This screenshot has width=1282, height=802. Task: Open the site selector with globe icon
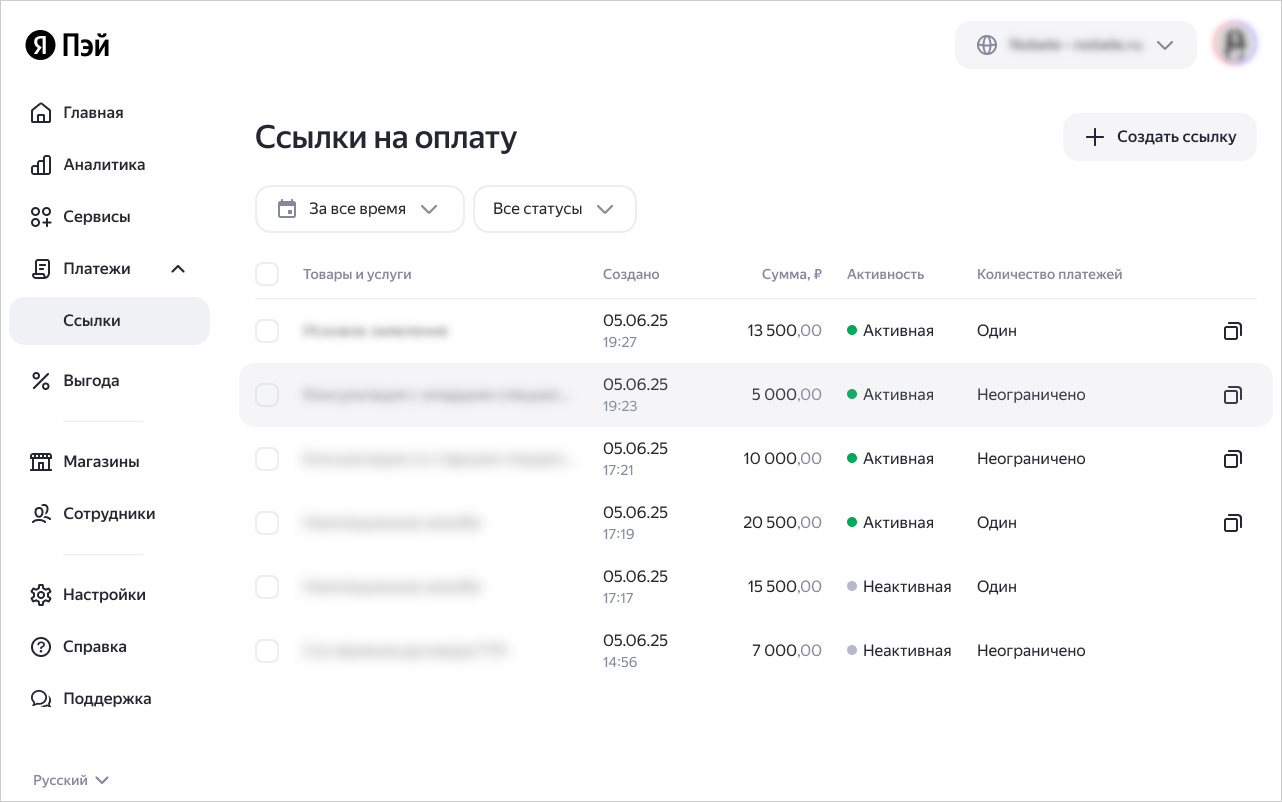(x=1075, y=45)
